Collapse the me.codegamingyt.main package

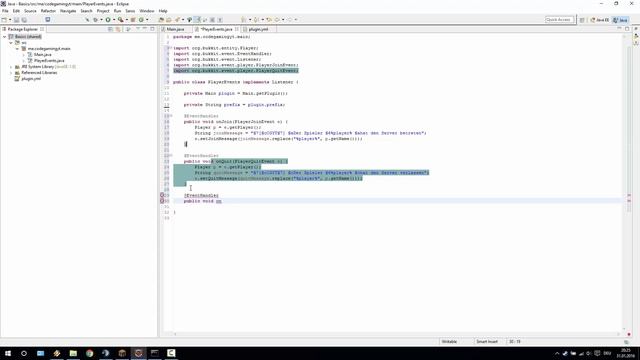coord(17,49)
